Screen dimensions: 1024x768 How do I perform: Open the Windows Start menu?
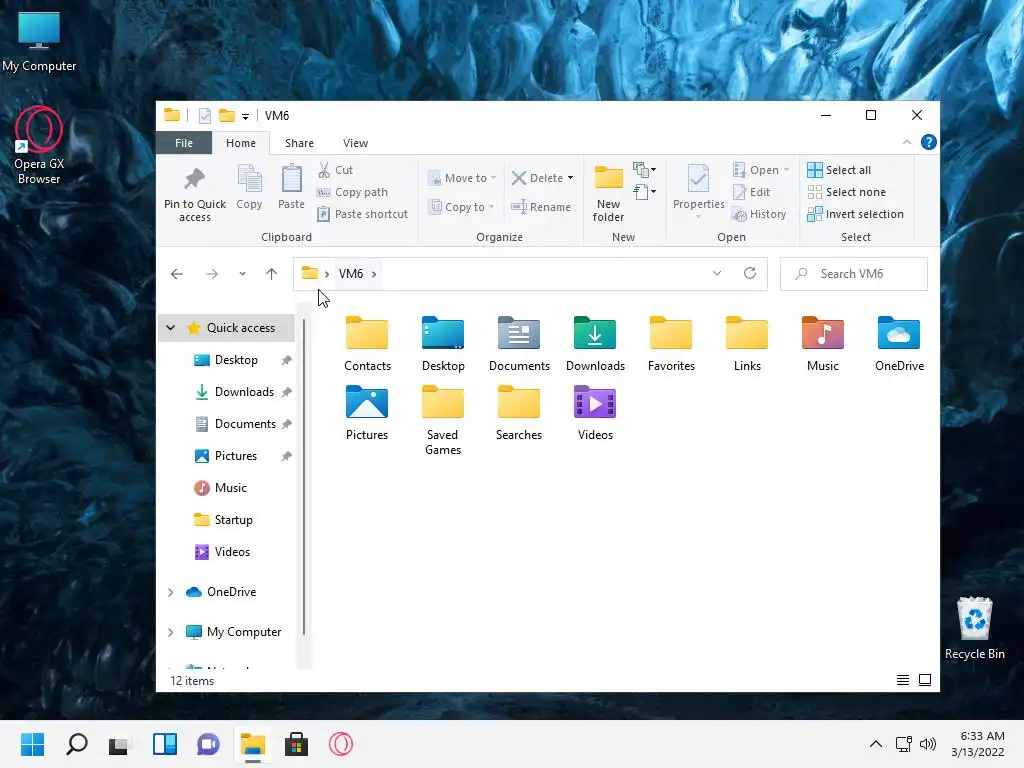pos(32,744)
